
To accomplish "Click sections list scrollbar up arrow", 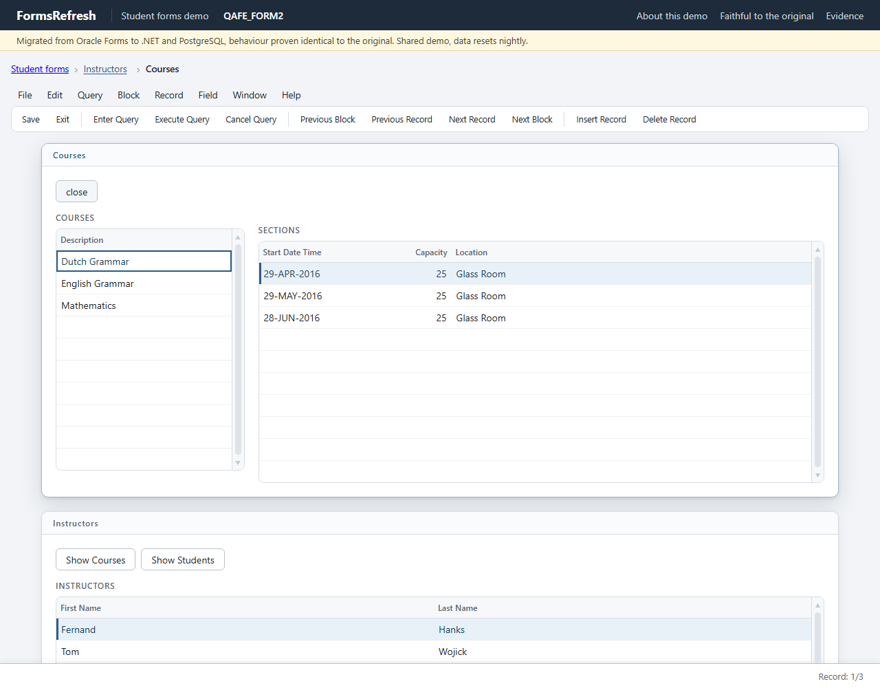I will [818, 250].
